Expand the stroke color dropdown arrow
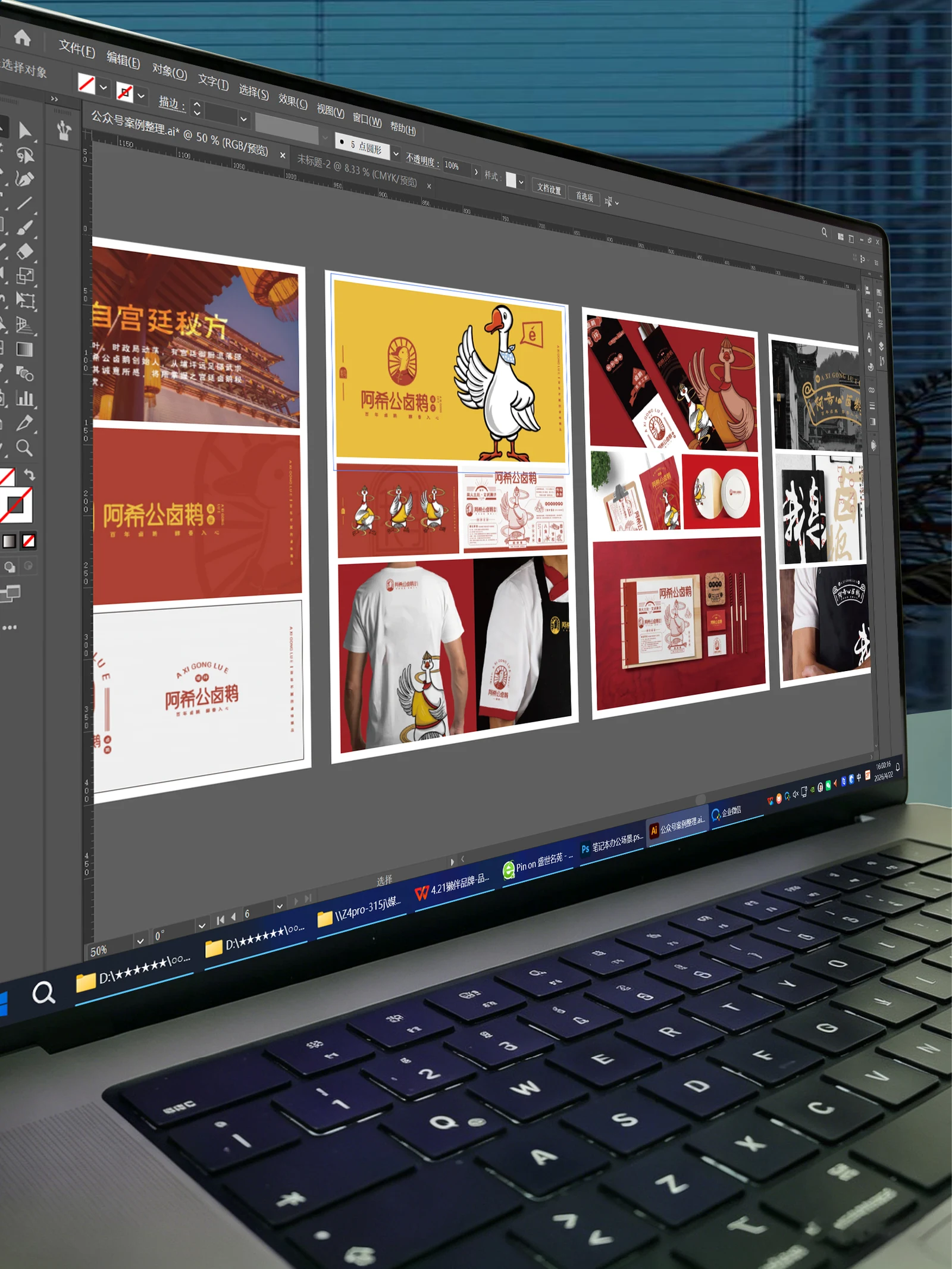Viewport: 952px width, 1269px height. tap(141, 95)
